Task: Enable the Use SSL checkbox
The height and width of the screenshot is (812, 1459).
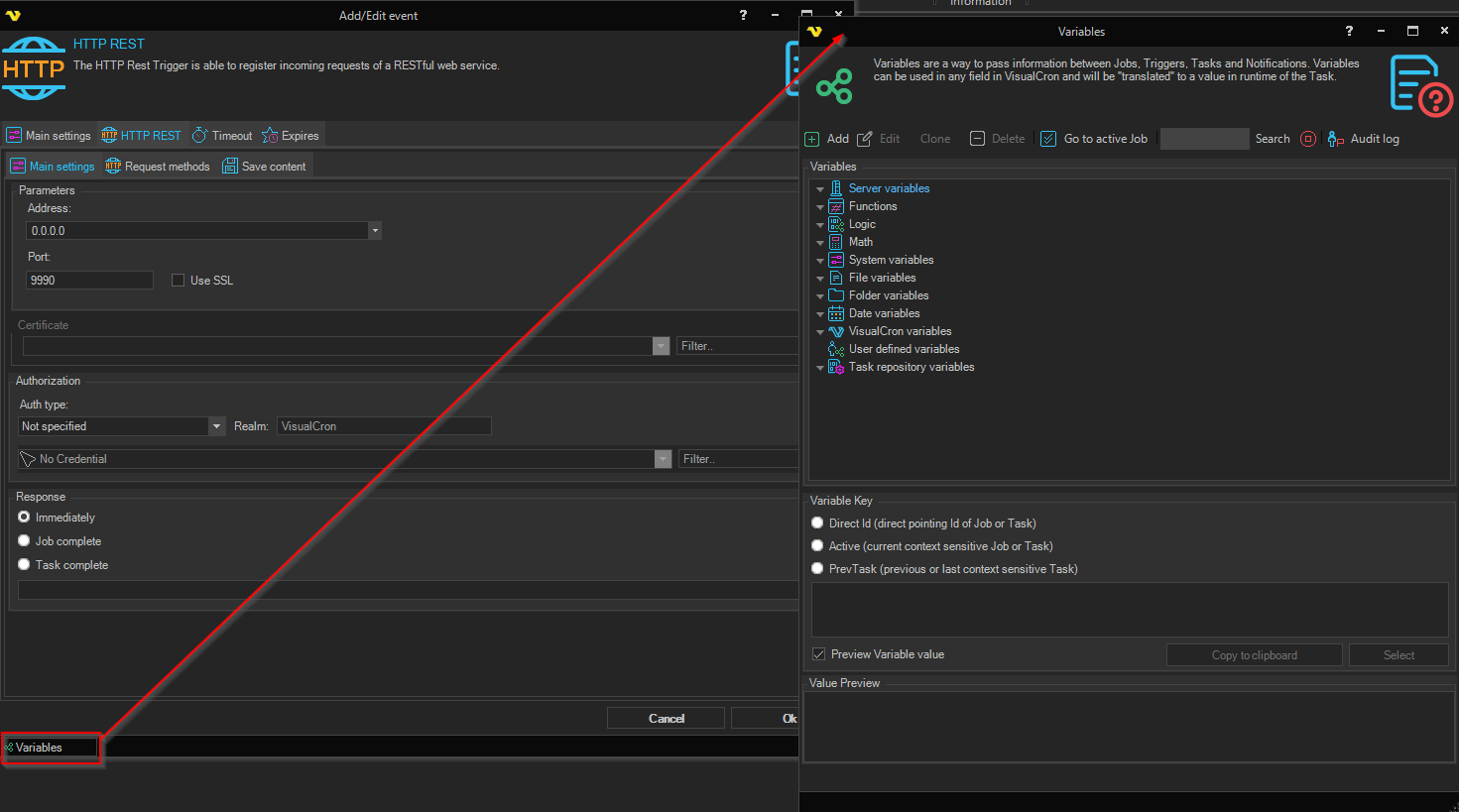Action: (179, 281)
